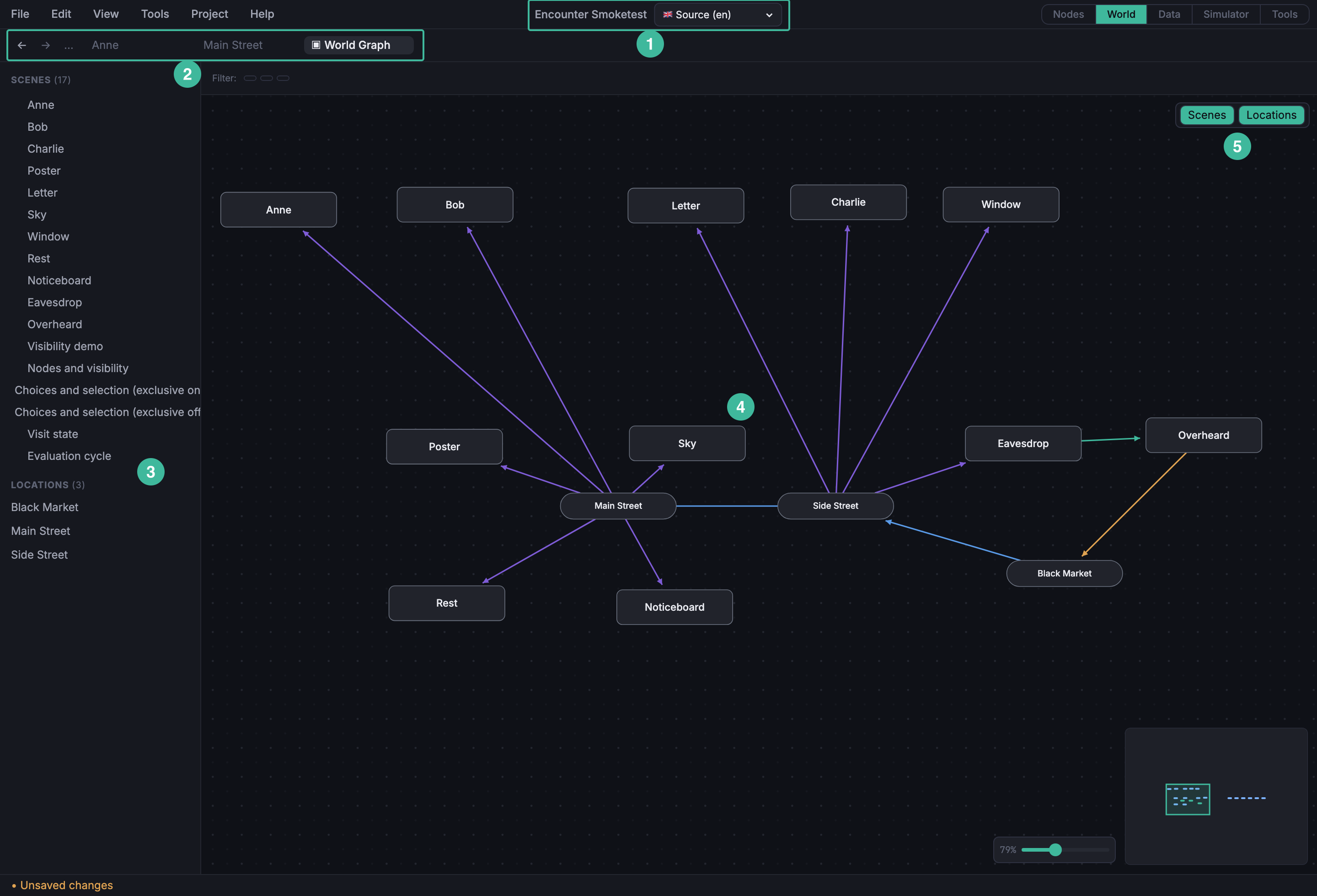Open Black Market in locations list
The height and width of the screenshot is (896, 1317).
click(45, 507)
